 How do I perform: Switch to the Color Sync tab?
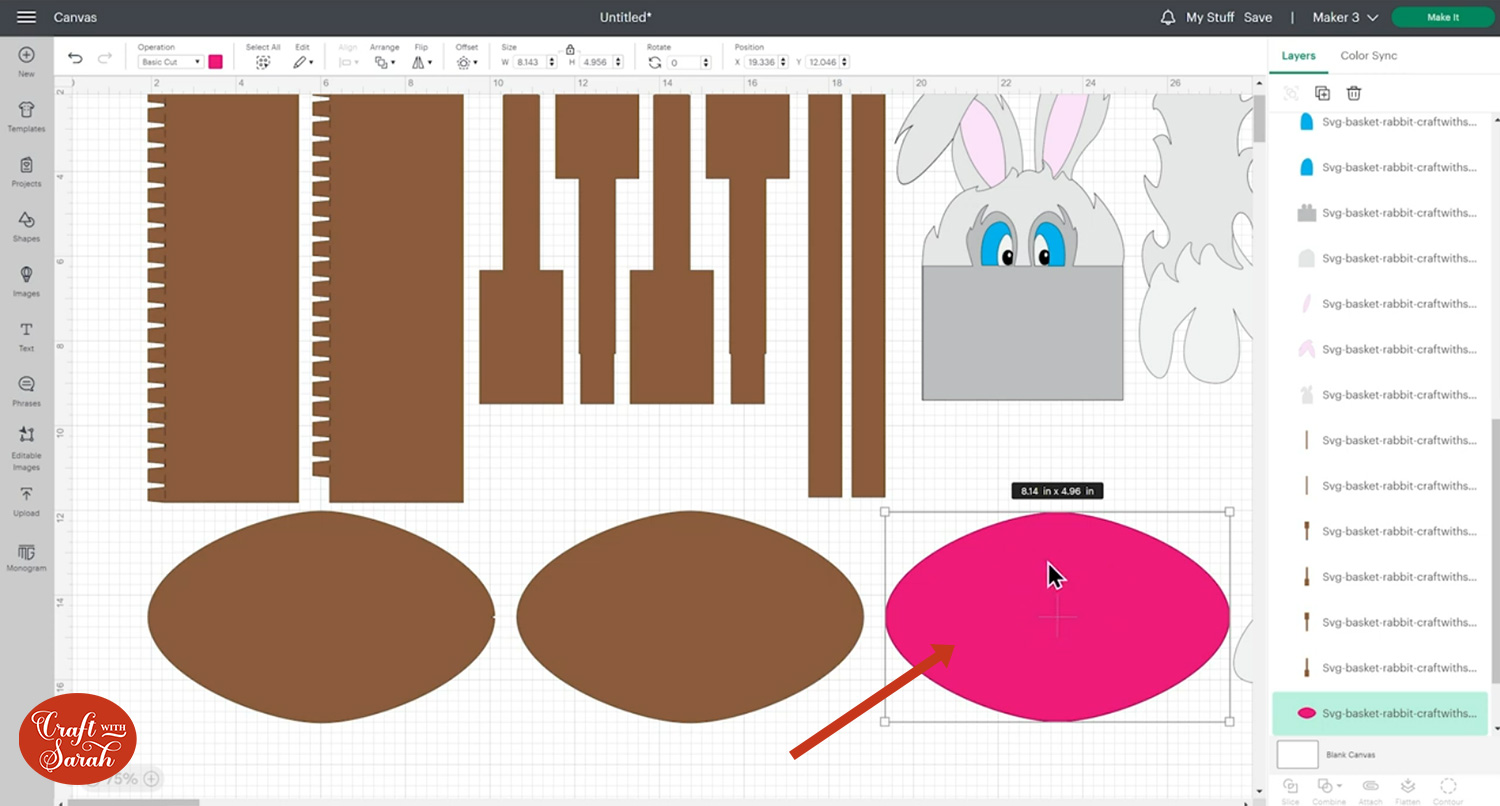pos(1368,56)
